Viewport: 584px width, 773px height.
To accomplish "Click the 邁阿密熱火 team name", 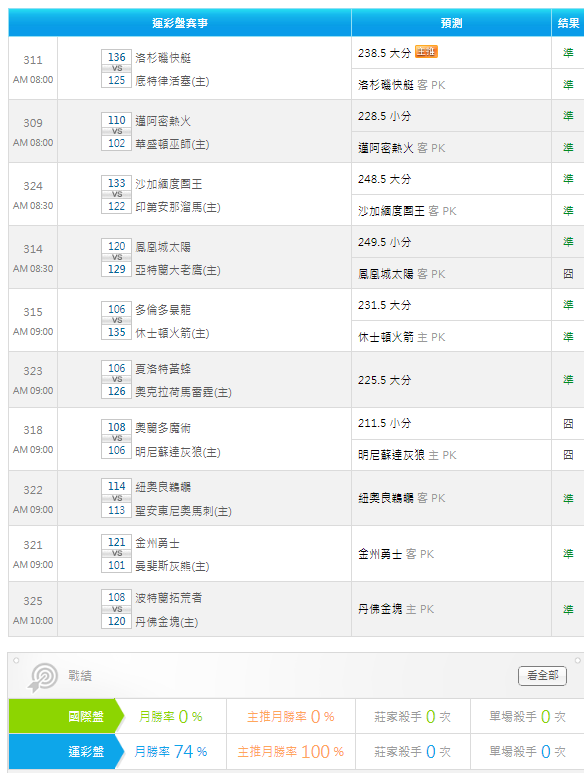I will pyautogui.click(x=163, y=121).
